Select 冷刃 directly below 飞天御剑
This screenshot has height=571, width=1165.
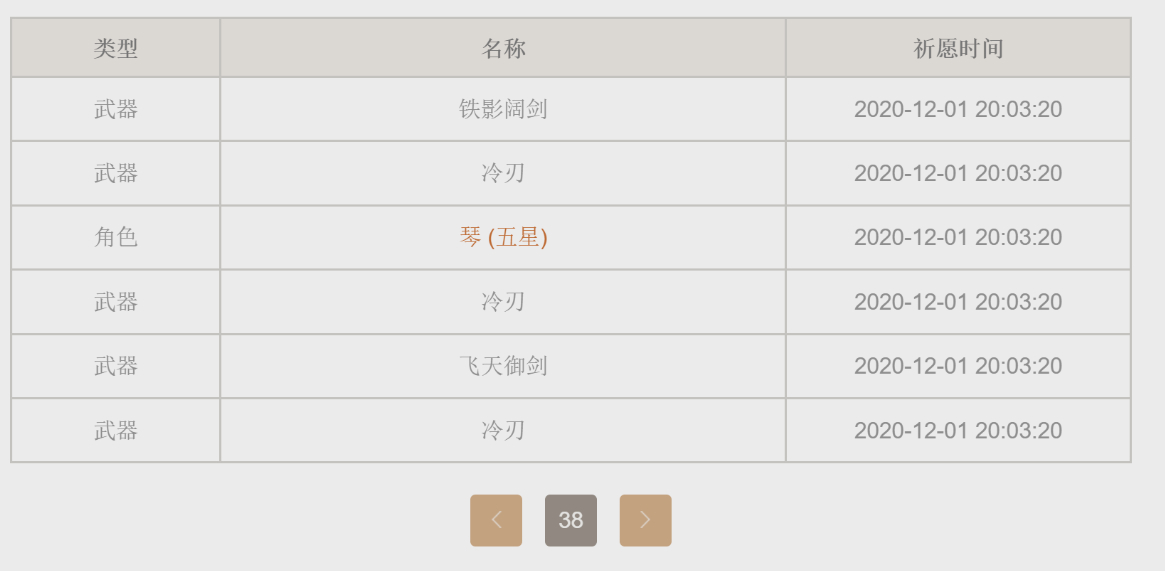503,431
